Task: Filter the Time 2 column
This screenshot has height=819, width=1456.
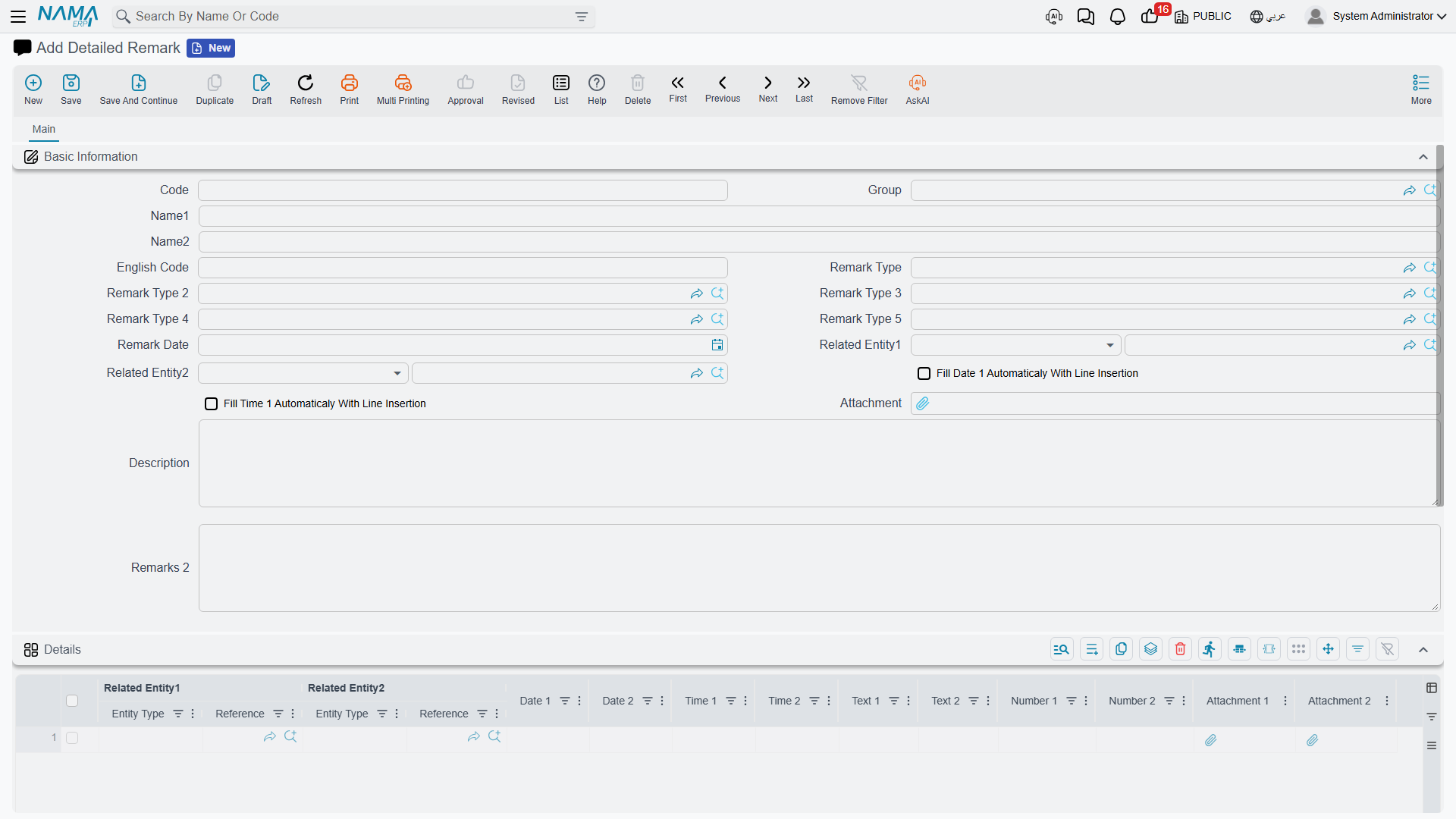Action: (x=814, y=701)
